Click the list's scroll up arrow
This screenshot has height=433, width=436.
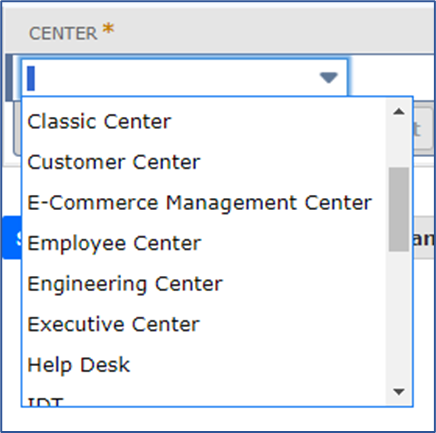pos(399,112)
